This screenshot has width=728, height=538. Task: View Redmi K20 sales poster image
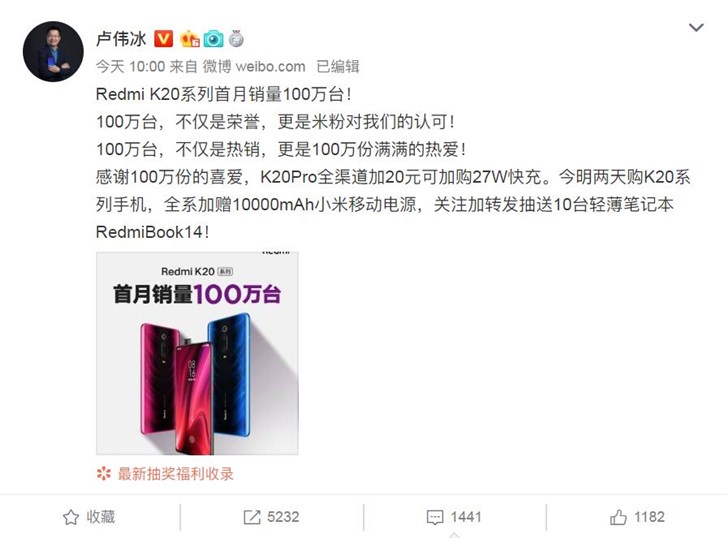click(x=197, y=353)
